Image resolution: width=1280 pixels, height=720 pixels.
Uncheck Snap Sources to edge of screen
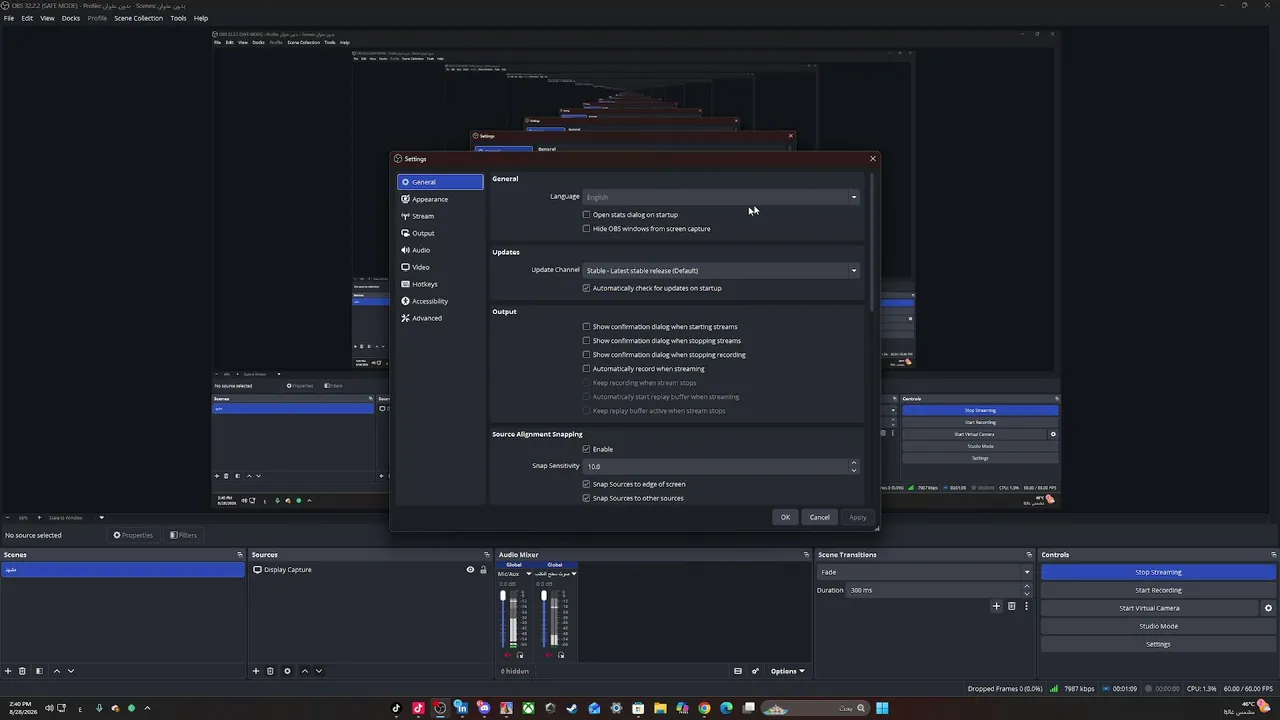coord(587,484)
